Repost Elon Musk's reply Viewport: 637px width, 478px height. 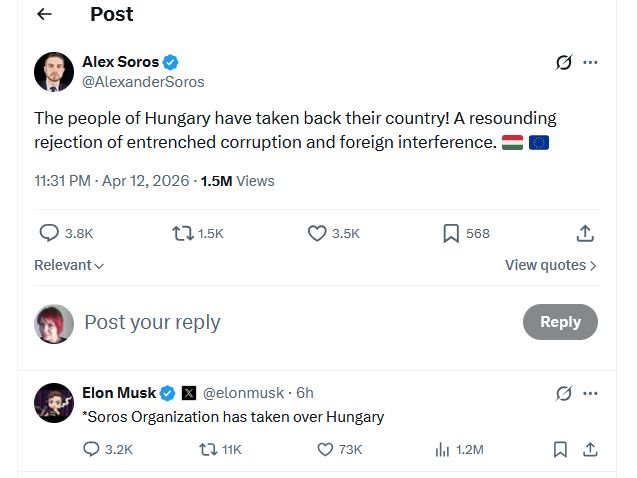208,450
